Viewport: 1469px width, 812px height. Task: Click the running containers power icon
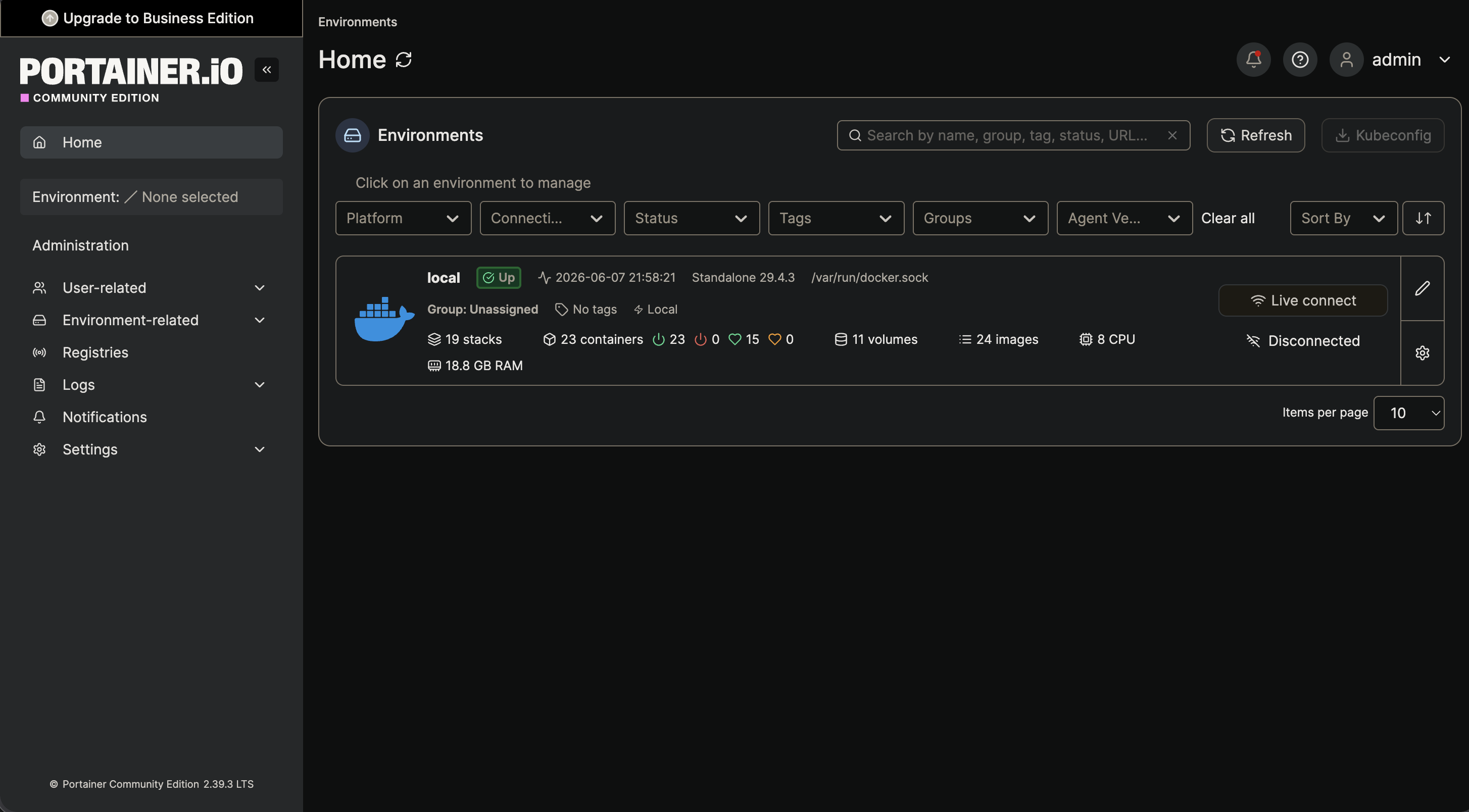click(659, 339)
